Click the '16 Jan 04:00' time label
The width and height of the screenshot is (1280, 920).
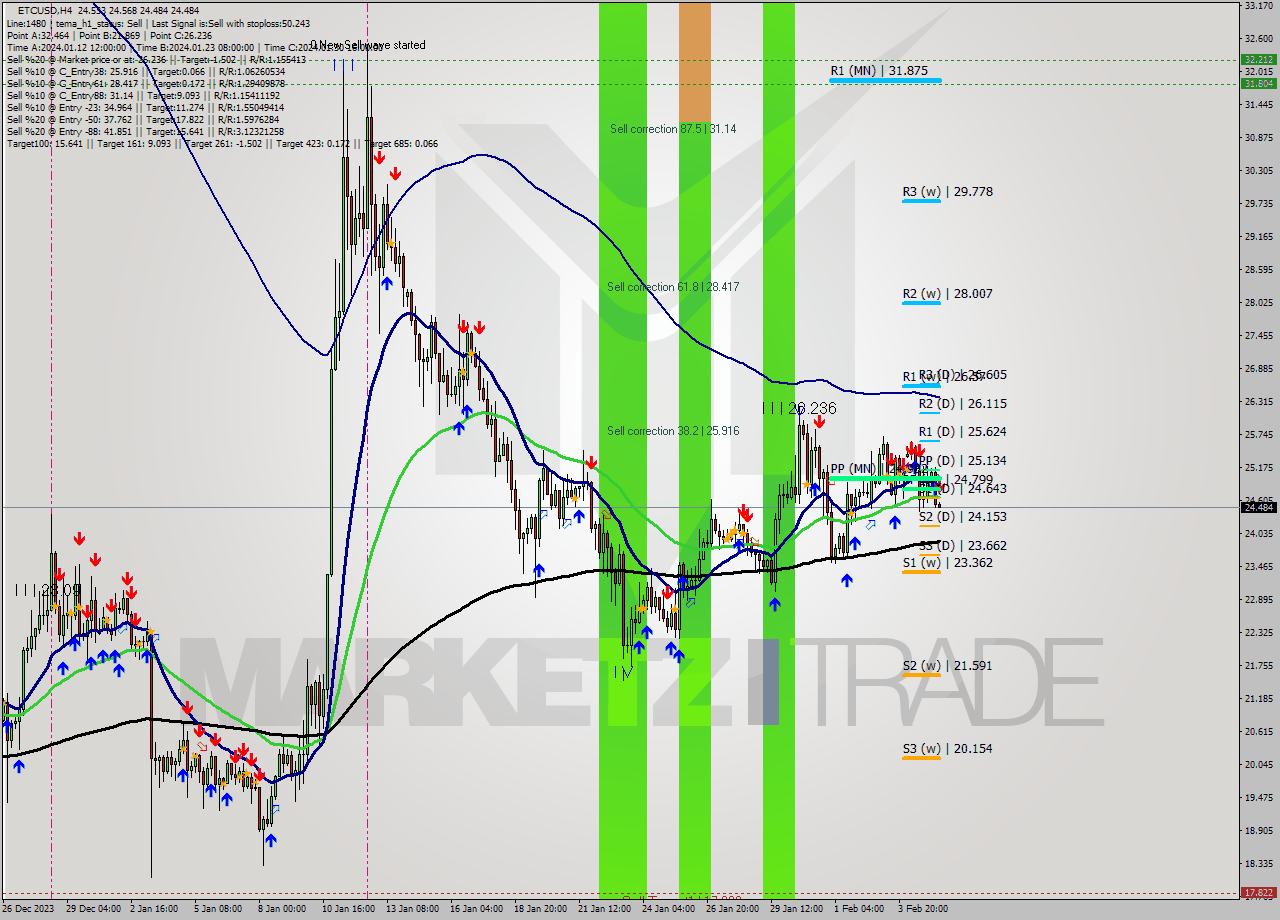click(476, 909)
